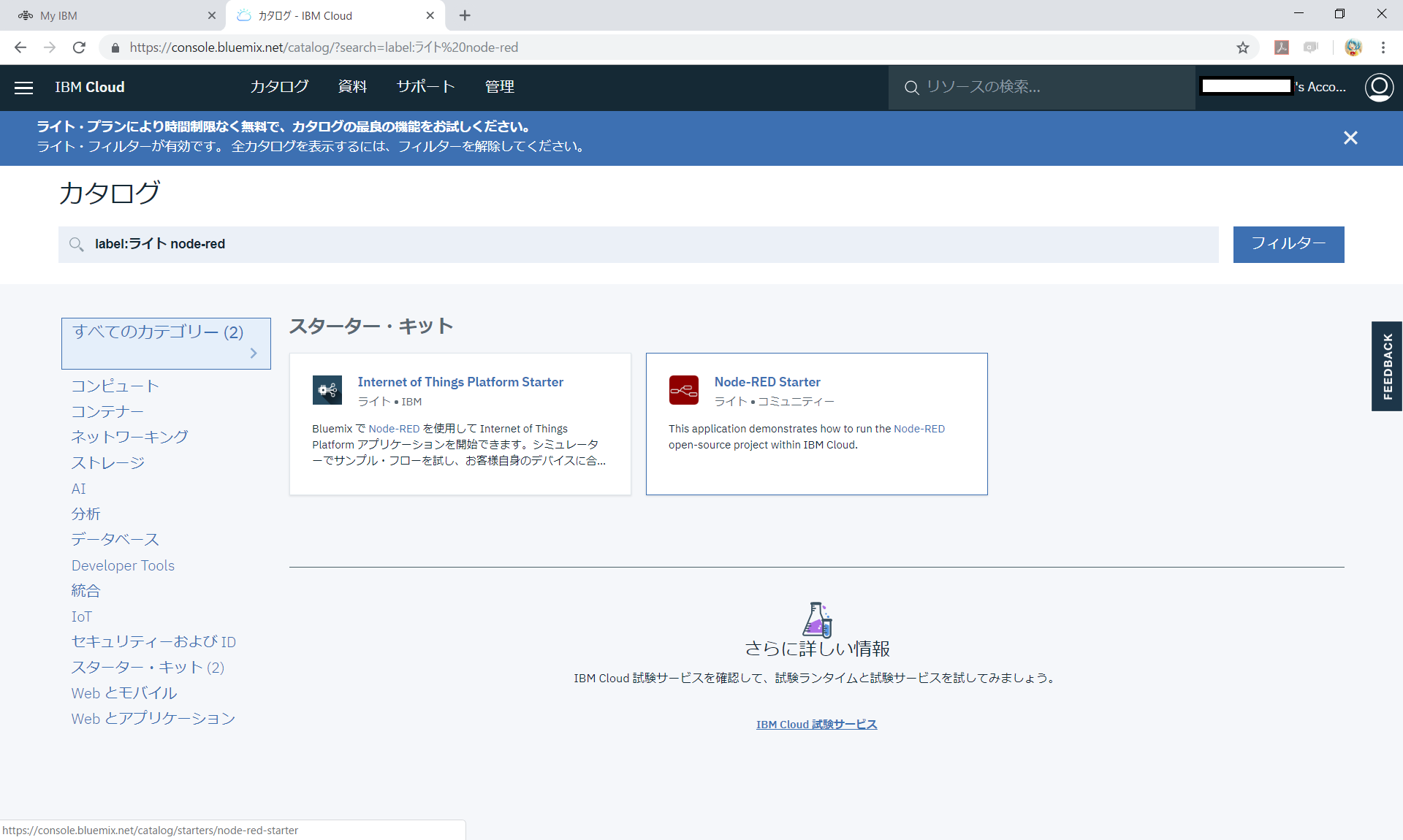The height and width of the screenshot is (840, 1403).
Task: Click the PDF extension icon in browser toolbar
Action: pos(1281,47)
